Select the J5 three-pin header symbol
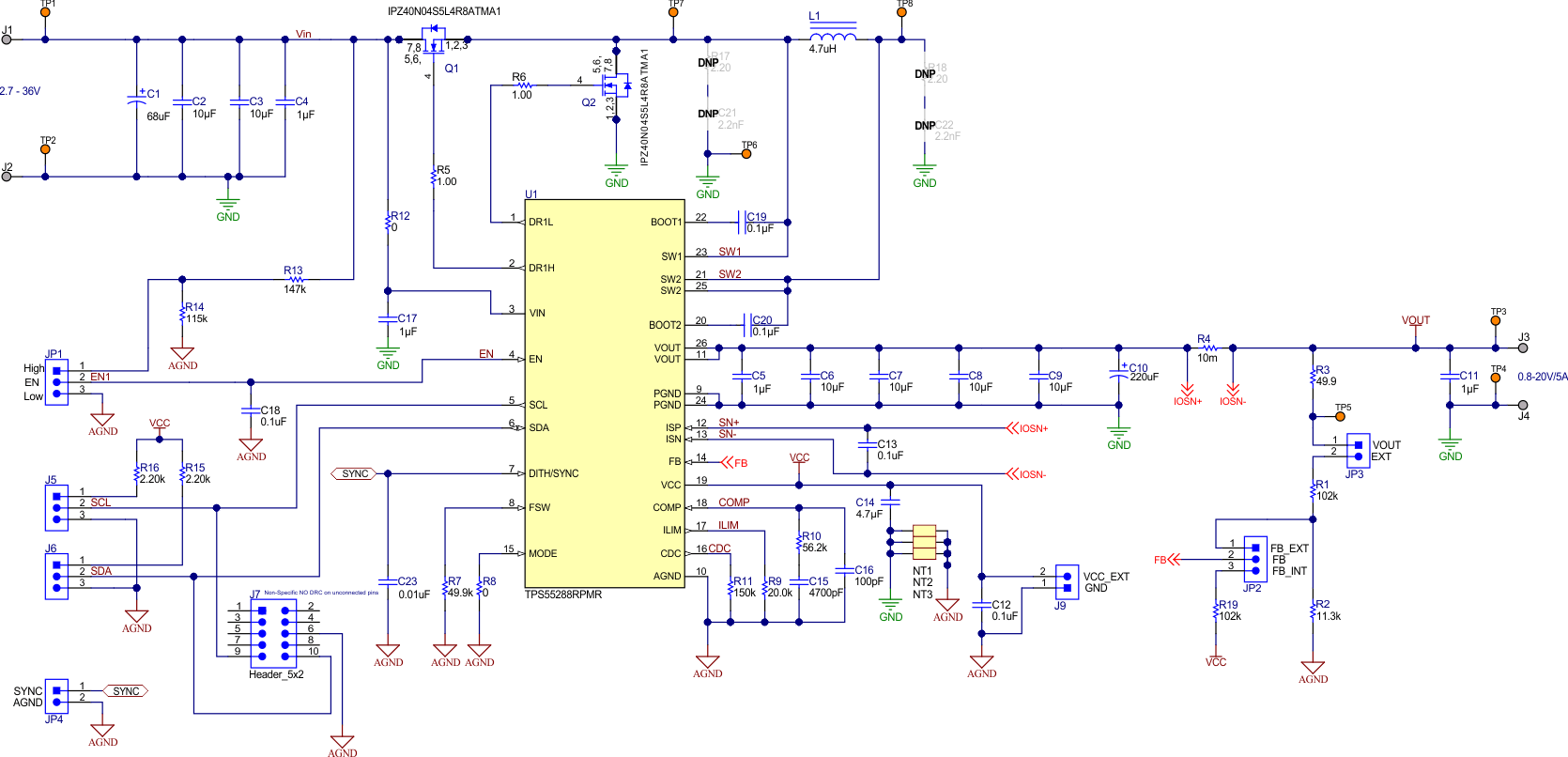This screenshot has width=1568, height=757. (x=56, y=507)
